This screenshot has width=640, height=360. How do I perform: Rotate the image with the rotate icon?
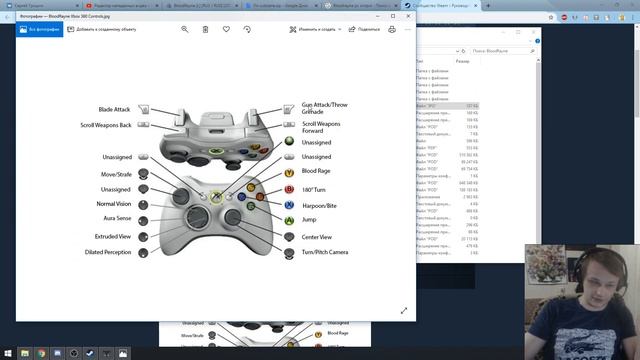pos(247,29)
